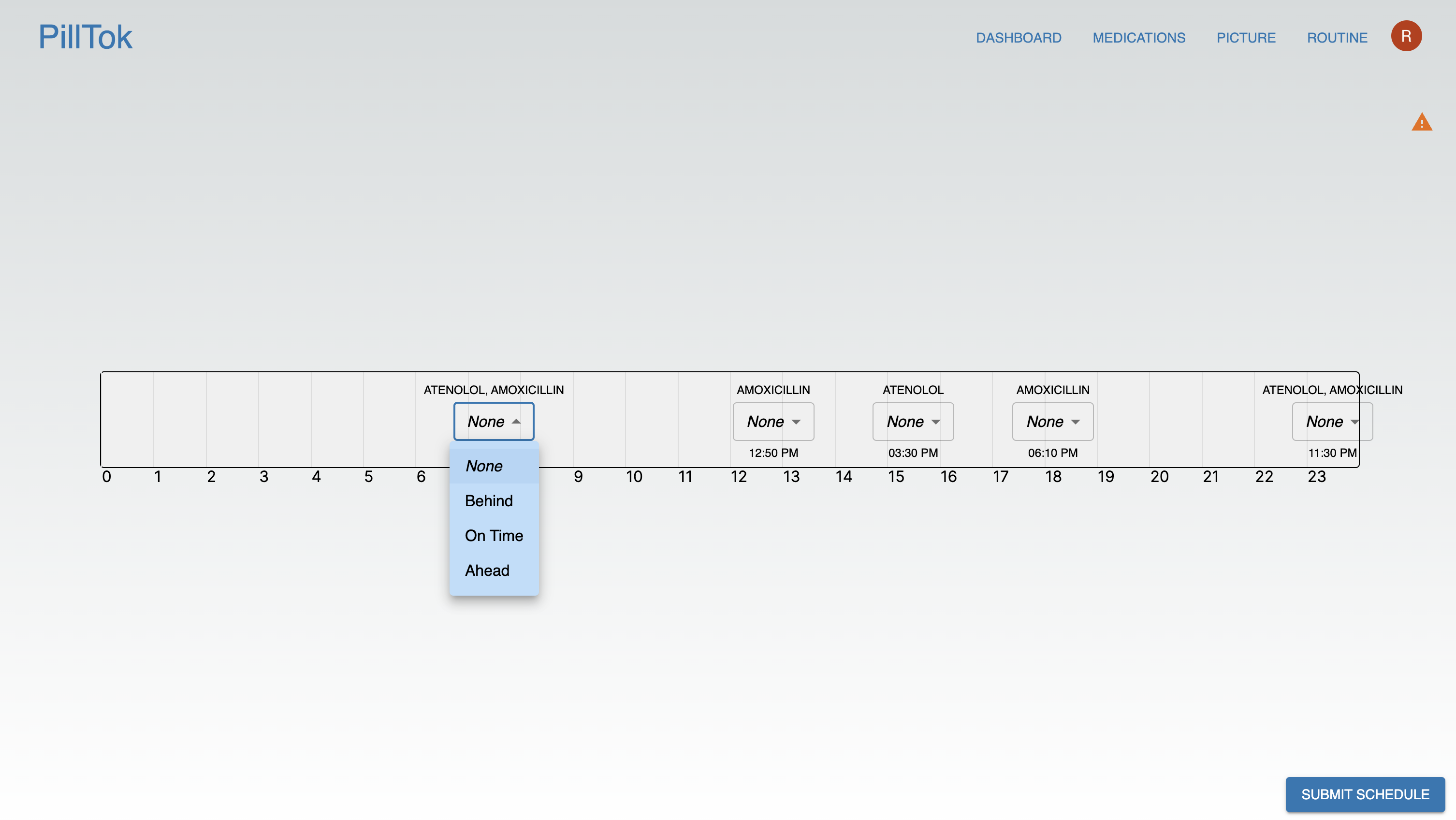
Task: Open the Routine nav link
Action: [x=1336, y=38]
